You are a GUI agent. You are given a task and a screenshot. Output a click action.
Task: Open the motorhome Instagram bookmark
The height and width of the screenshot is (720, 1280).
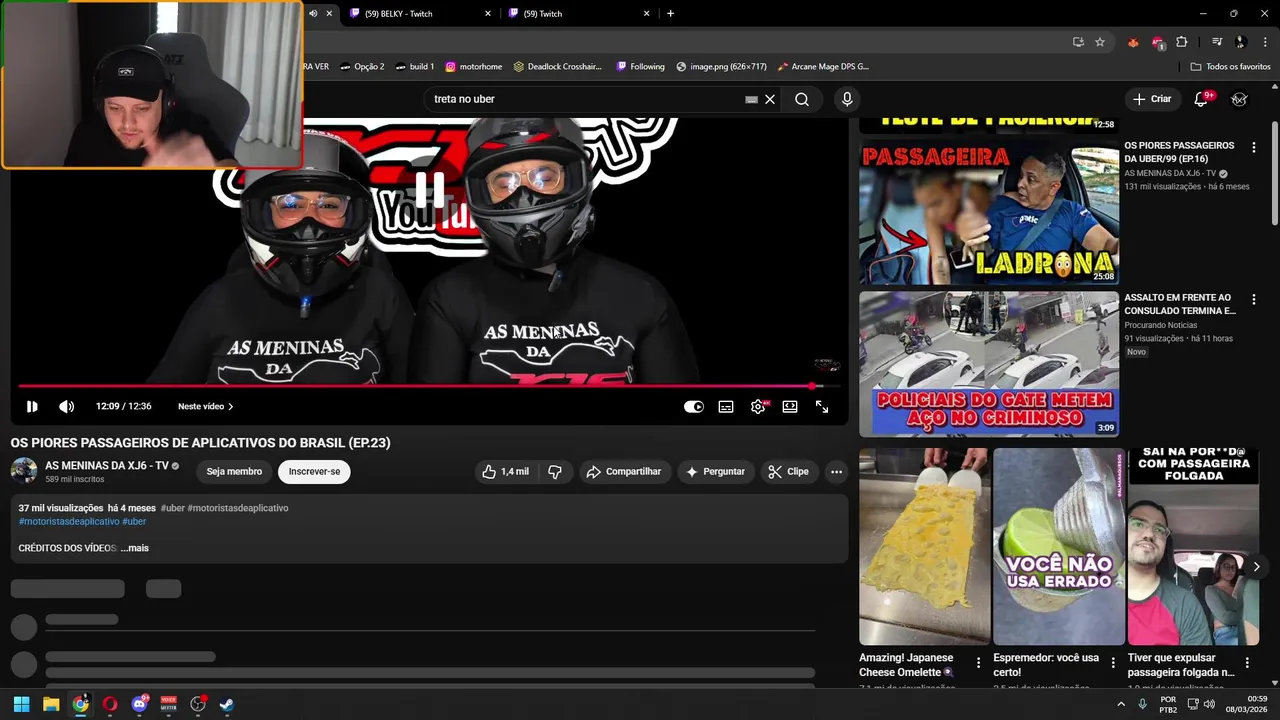click(x=474, y=67)
